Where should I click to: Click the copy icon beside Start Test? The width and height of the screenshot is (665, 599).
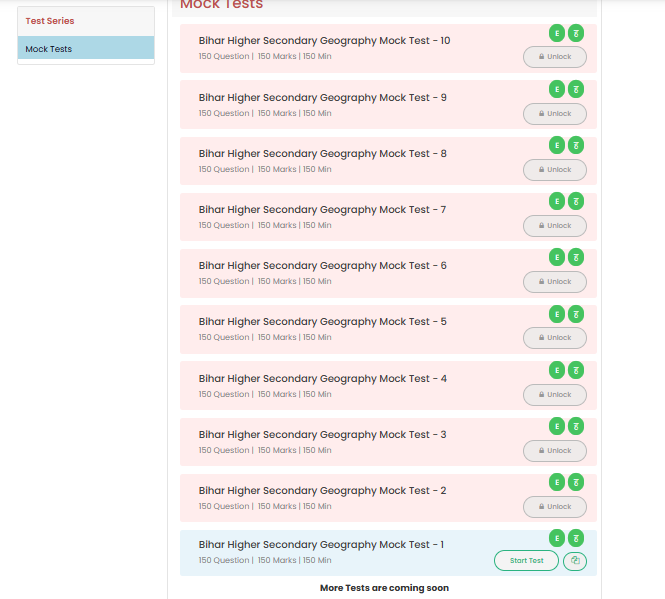click(574, 561)
